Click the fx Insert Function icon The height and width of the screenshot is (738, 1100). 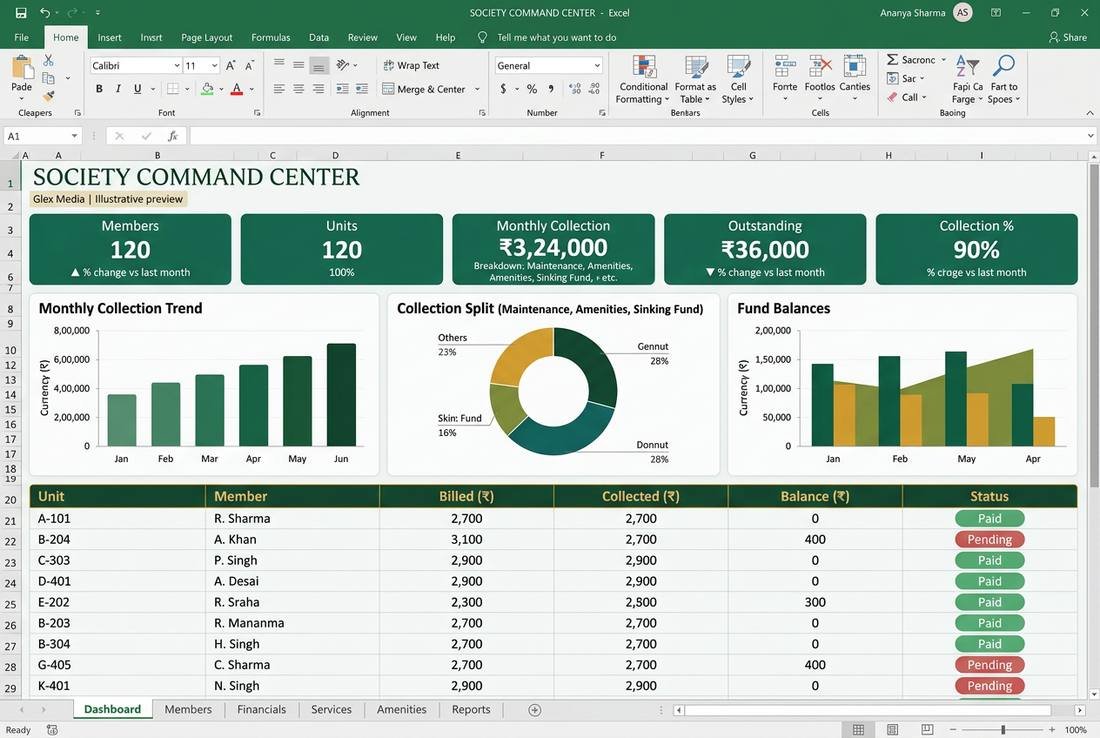click(x=172, y=136)
